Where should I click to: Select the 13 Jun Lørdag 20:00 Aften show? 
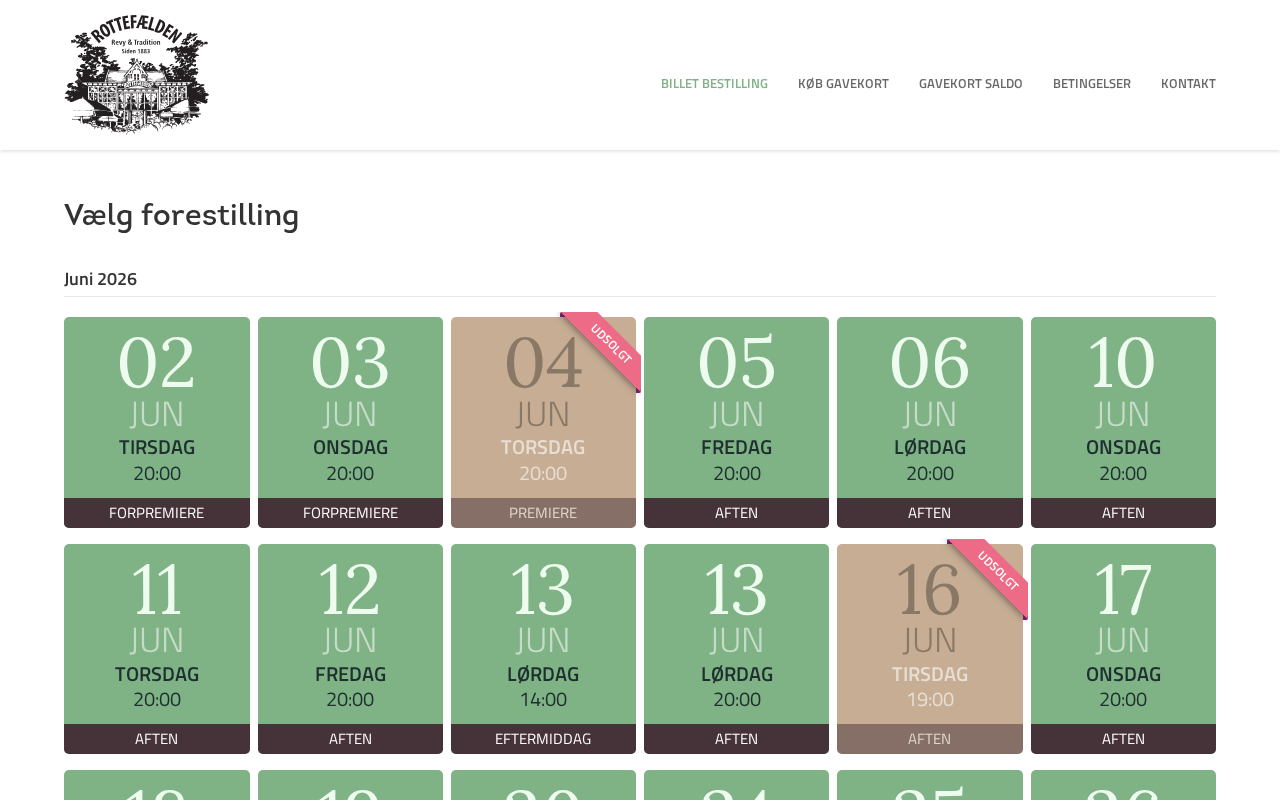click(x=736, y=649)
